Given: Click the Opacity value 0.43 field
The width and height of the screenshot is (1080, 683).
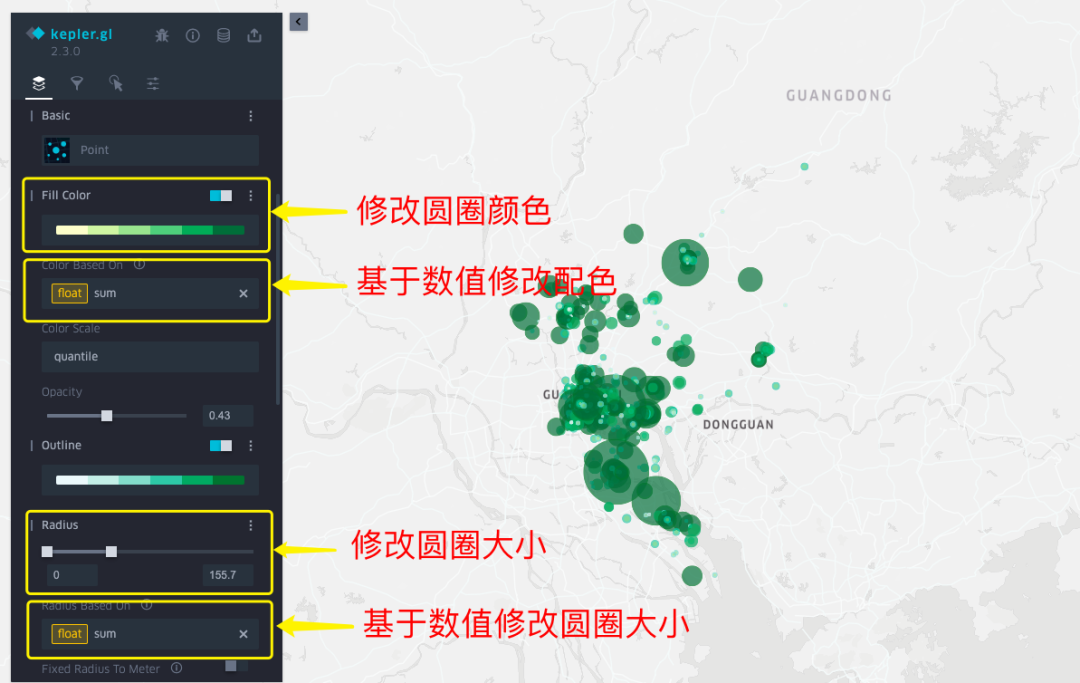Looking at the screenshot, I should tap(228, 416).
